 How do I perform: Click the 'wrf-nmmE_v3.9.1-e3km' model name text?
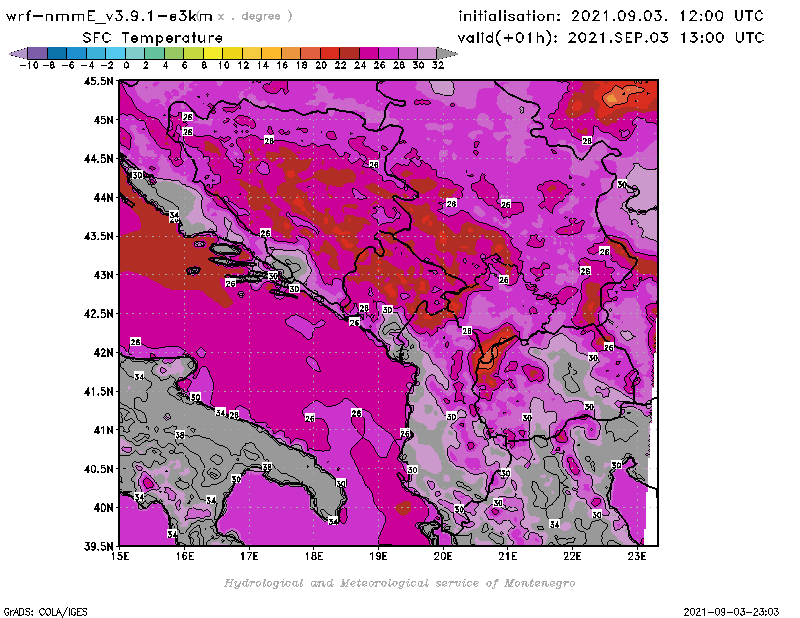tap(109, 16)
